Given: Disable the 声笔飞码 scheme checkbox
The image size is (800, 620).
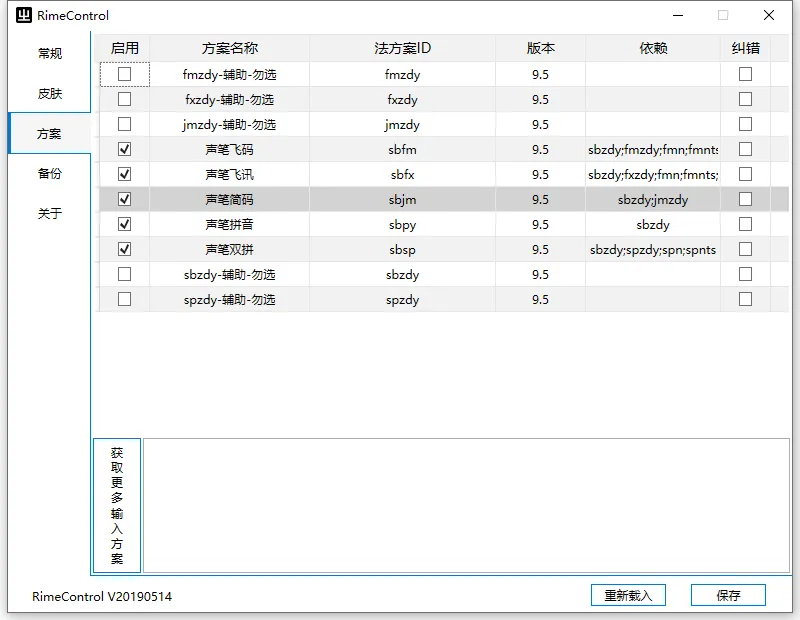Looking at the screenshot, I should coord(125,149).
